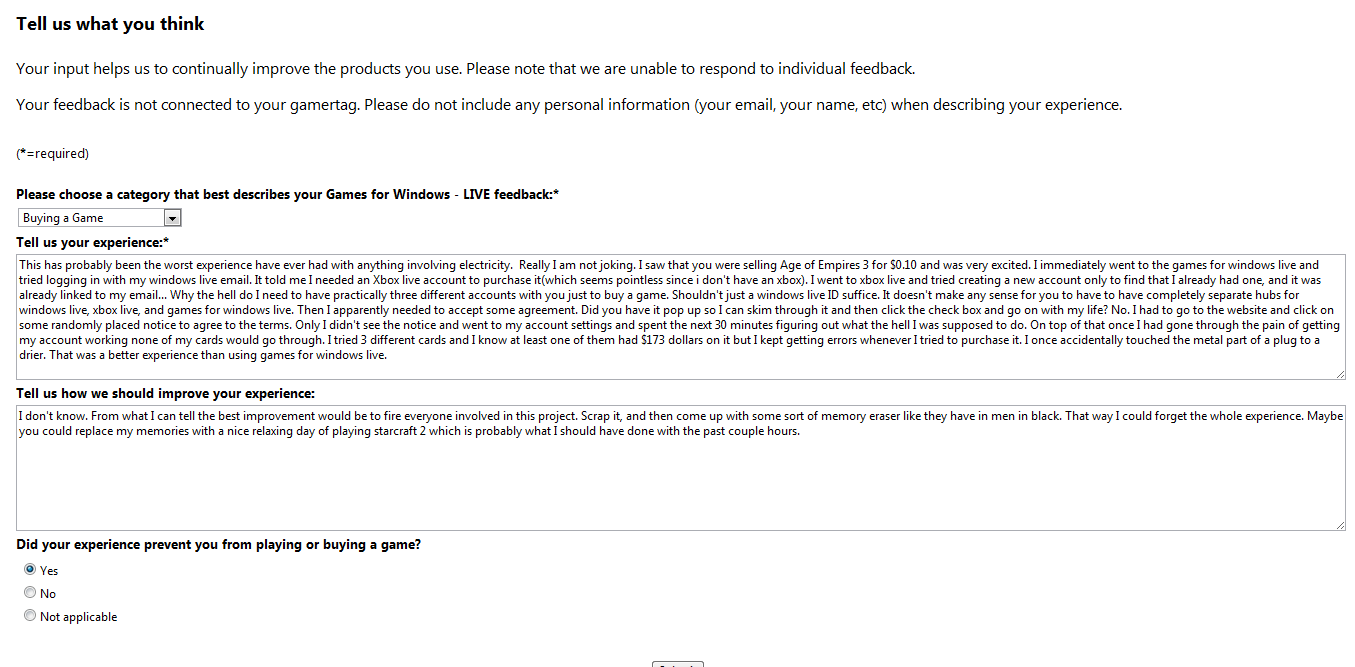Click the gamertag privacy notice paragraph
1355x667 pixels.
point(568,104)
